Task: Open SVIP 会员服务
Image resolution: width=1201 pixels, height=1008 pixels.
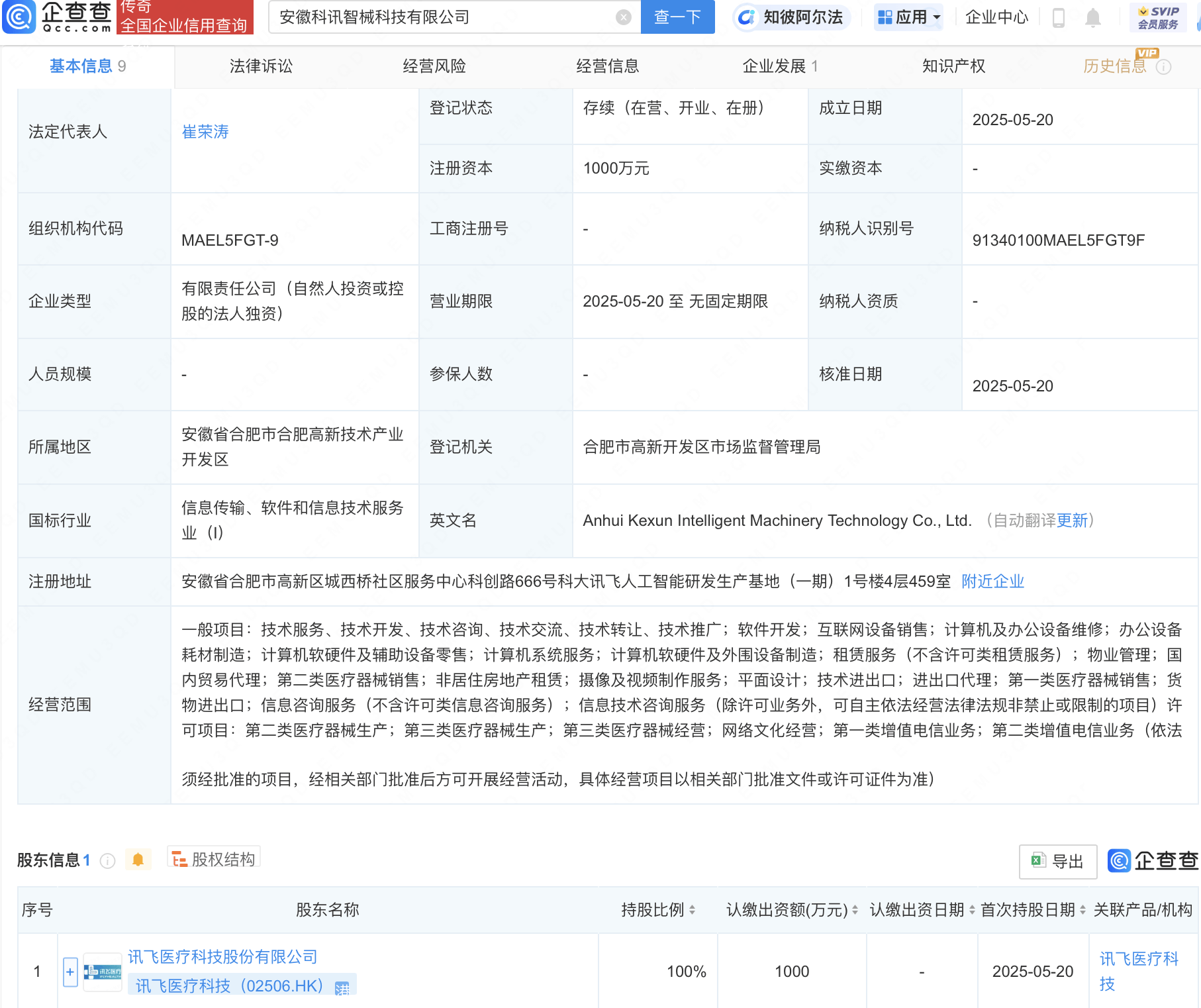Action: click(1159, 17)
